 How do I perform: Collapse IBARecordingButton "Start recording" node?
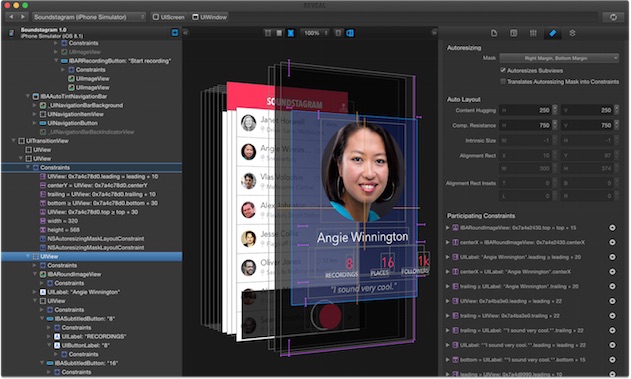[x=56, y=60]
